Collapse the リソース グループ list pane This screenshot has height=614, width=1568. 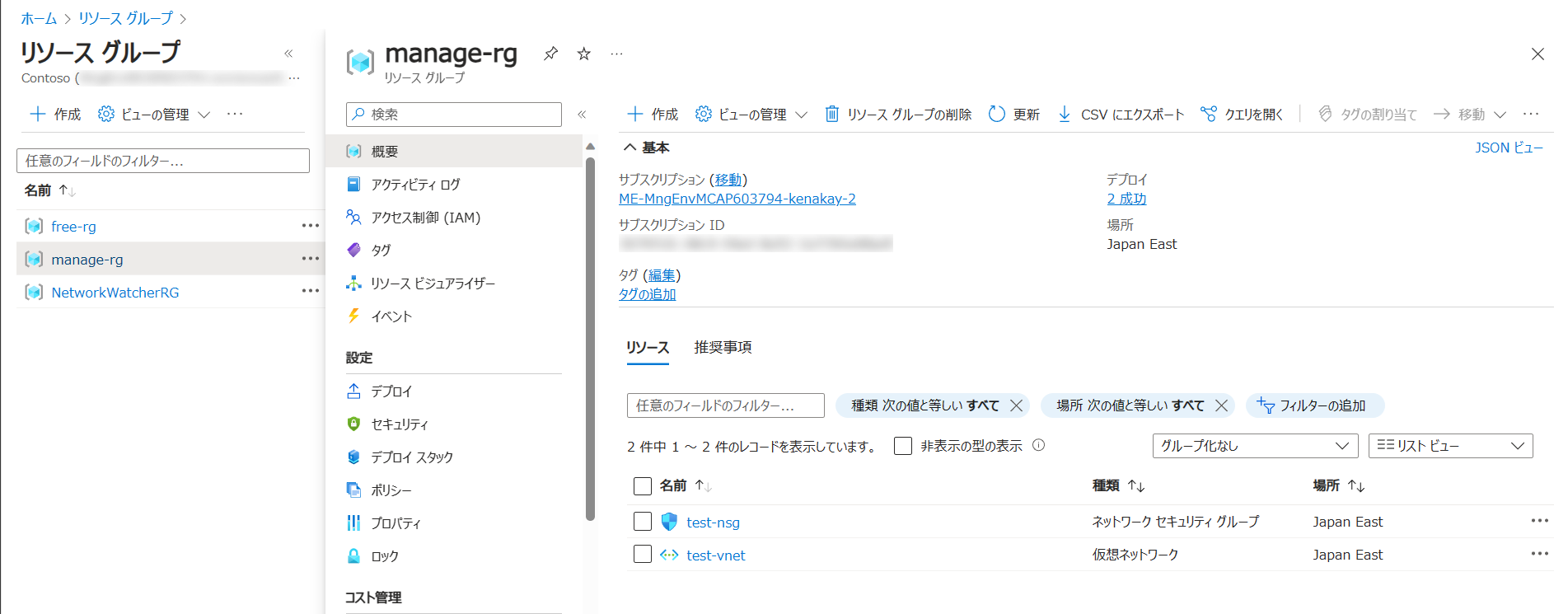tap(288, 54)
